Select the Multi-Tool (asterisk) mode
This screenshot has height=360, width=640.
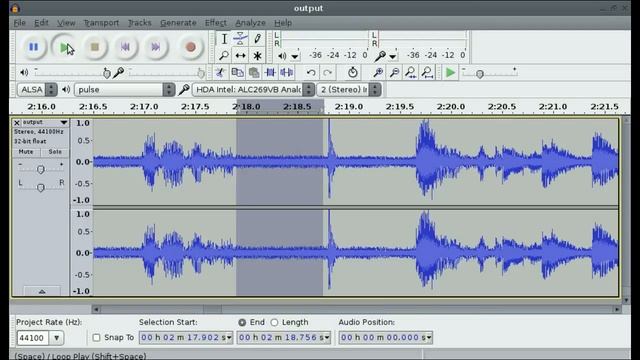257,56
